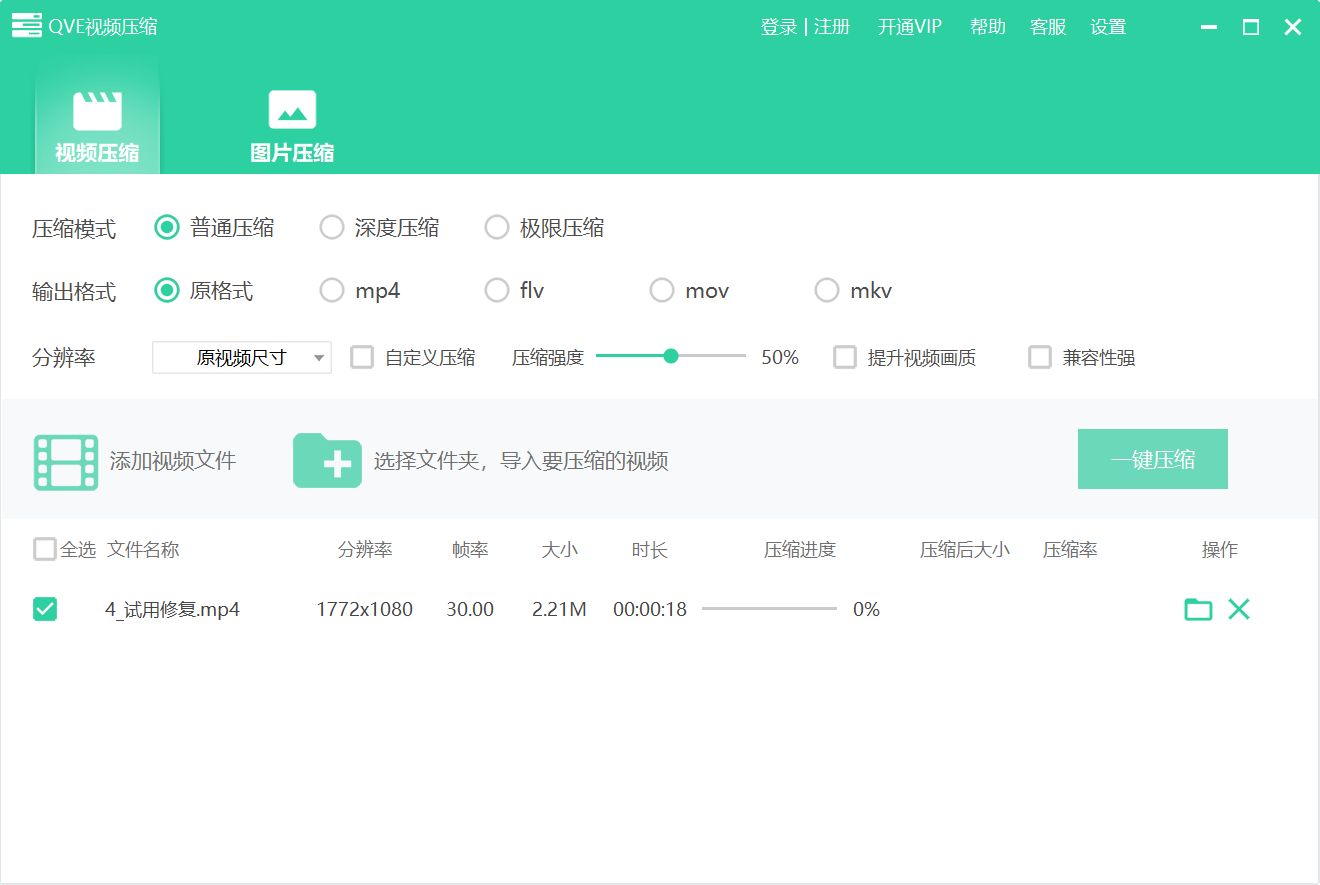This screenshot has width=1320, height=885.
Task: Click the 大小 column header
Action: click(560, 550)
